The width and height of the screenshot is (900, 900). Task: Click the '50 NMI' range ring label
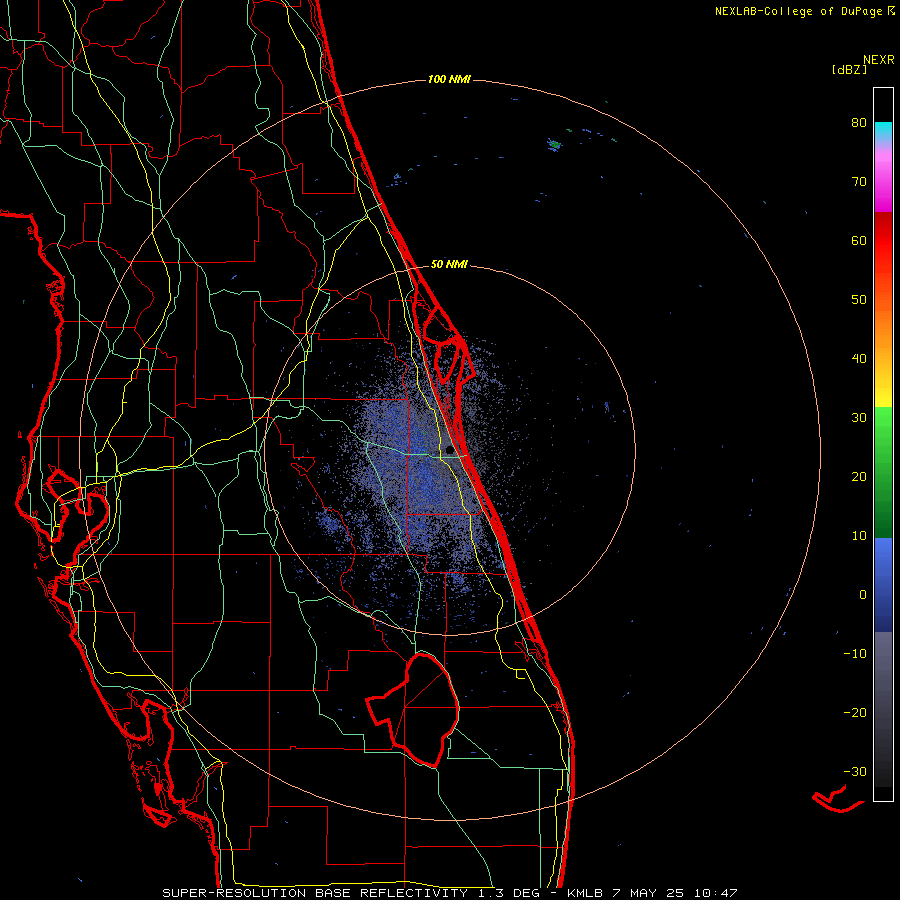point(449,264)
